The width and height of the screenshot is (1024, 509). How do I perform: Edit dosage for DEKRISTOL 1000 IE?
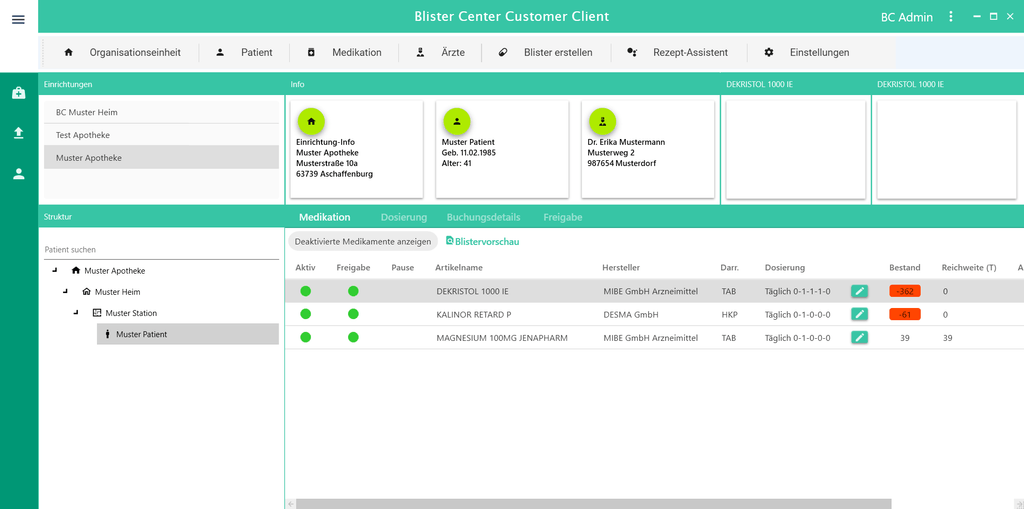(859, 291)
